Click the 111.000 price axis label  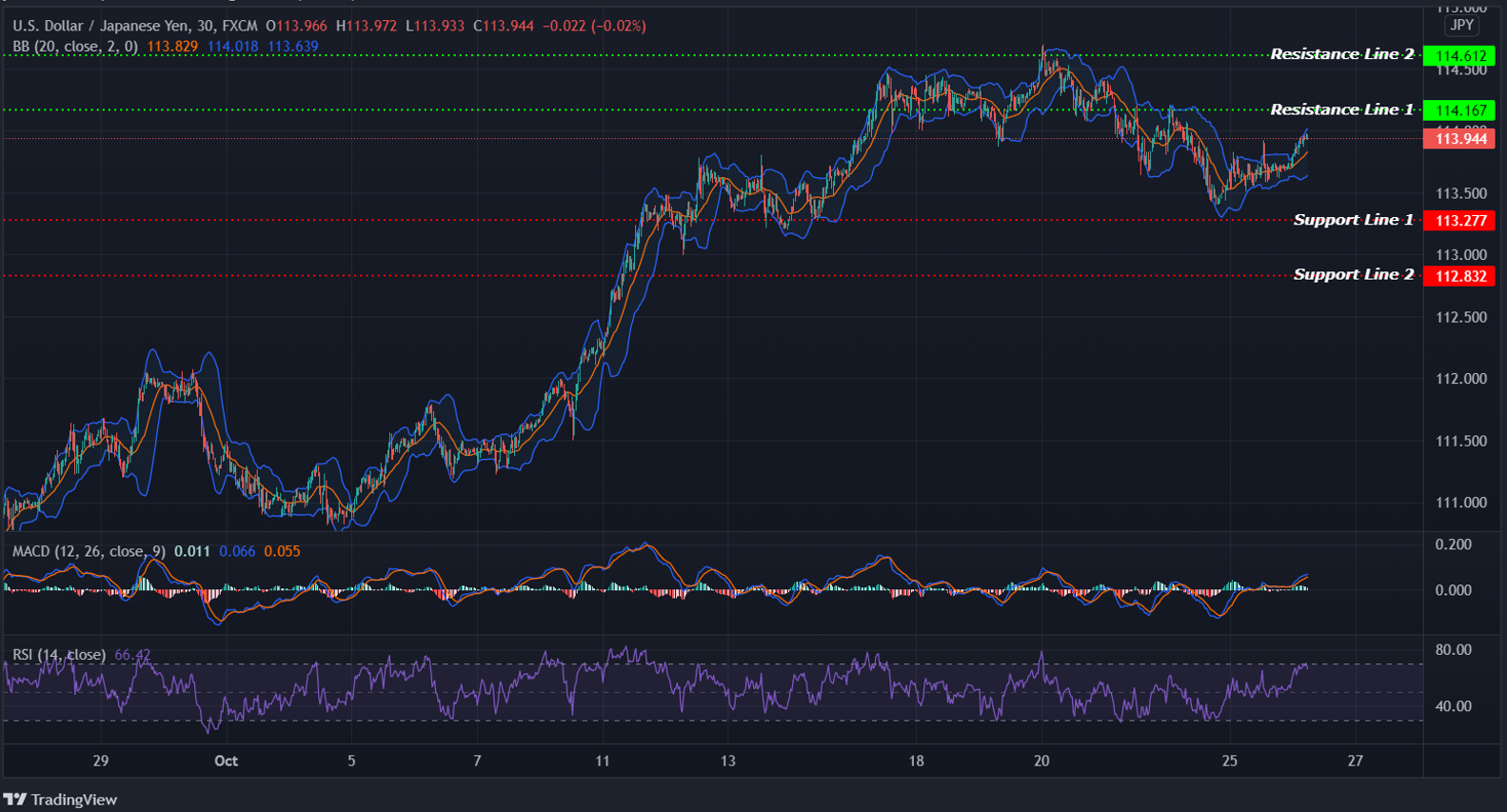tap(1460, 503)
